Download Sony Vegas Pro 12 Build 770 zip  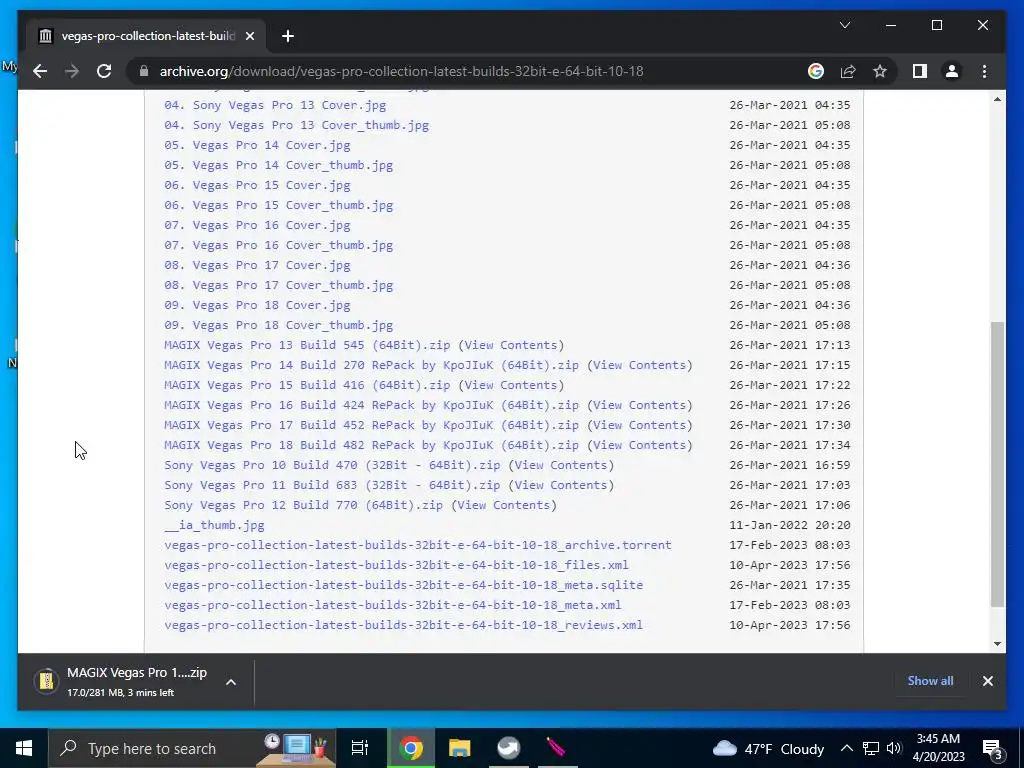[x=304, y=505]
